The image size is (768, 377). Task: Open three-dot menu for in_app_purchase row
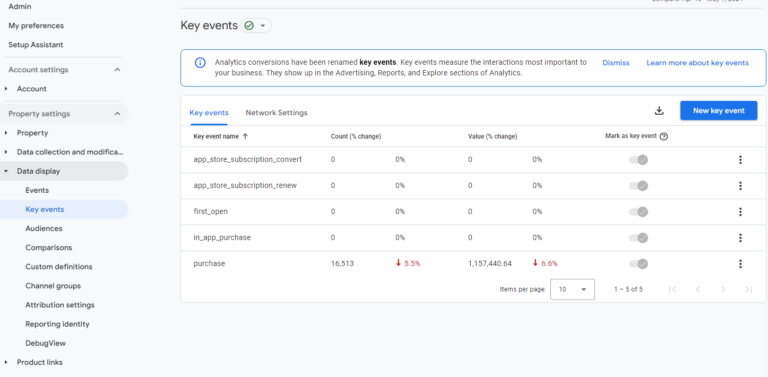(740, 237)
